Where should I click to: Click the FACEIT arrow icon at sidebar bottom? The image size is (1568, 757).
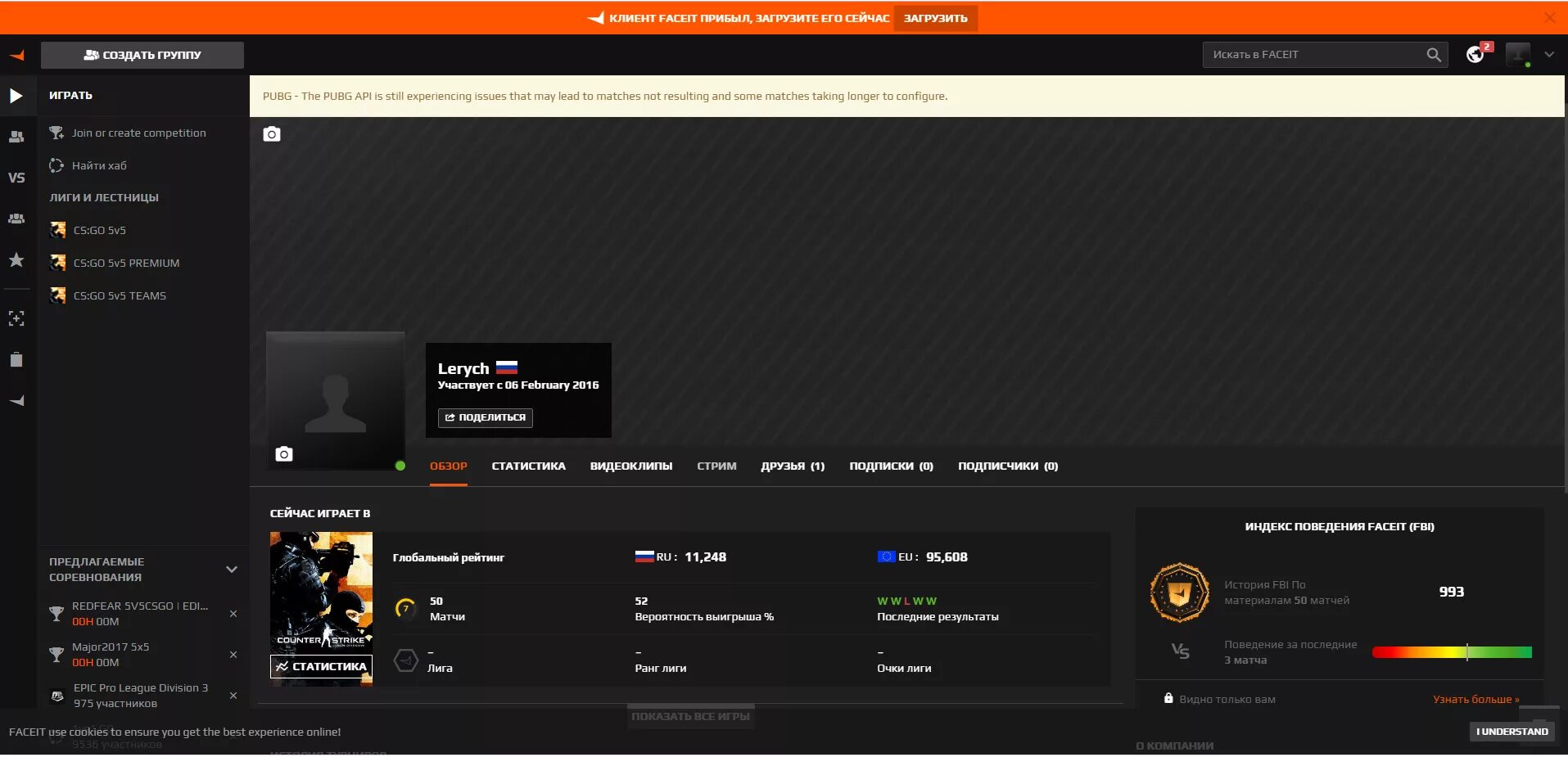[16, 400]
